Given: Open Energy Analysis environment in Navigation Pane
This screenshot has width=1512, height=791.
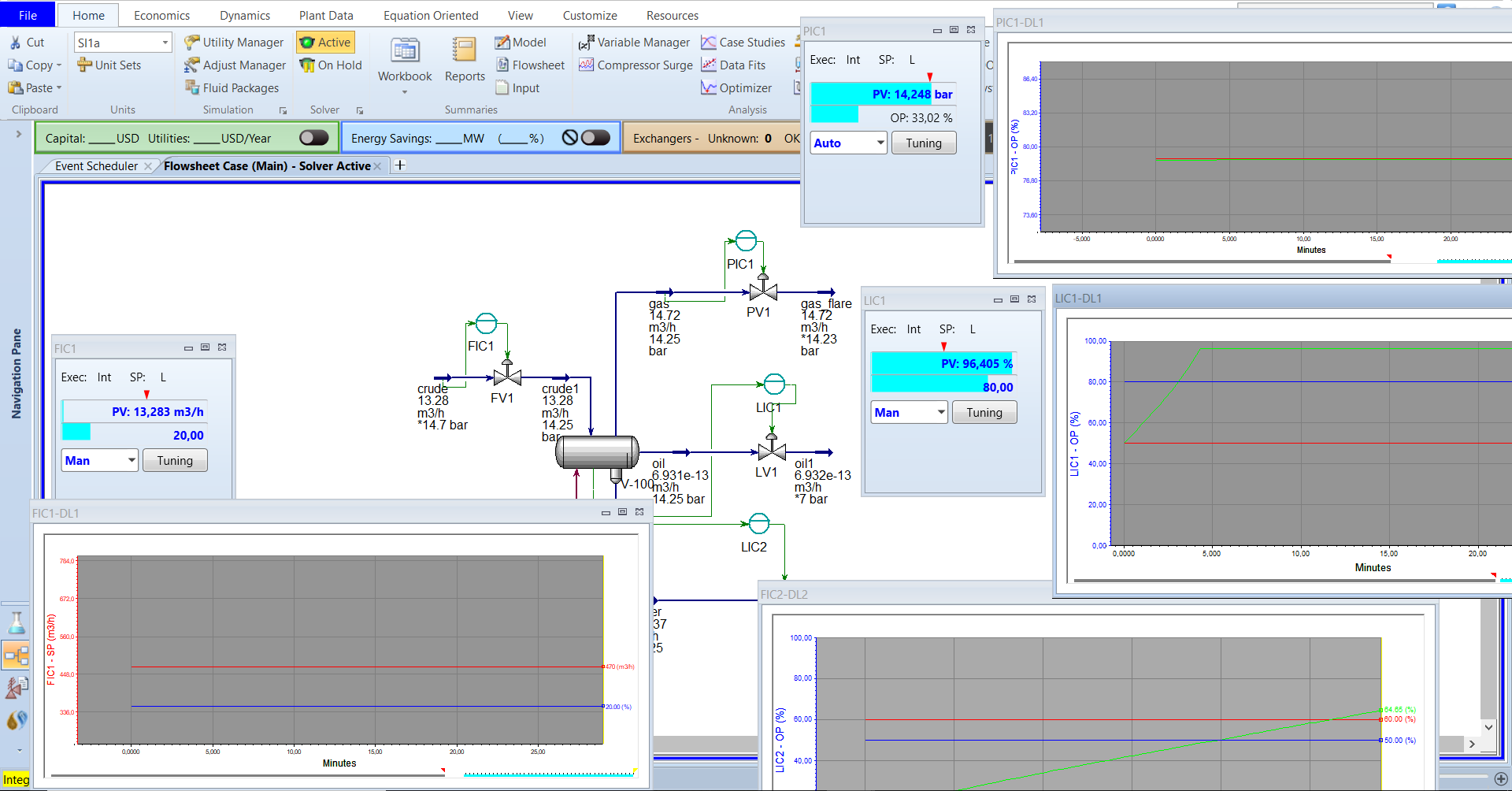Looking at the screenshot, I should [x=17, y=720].
